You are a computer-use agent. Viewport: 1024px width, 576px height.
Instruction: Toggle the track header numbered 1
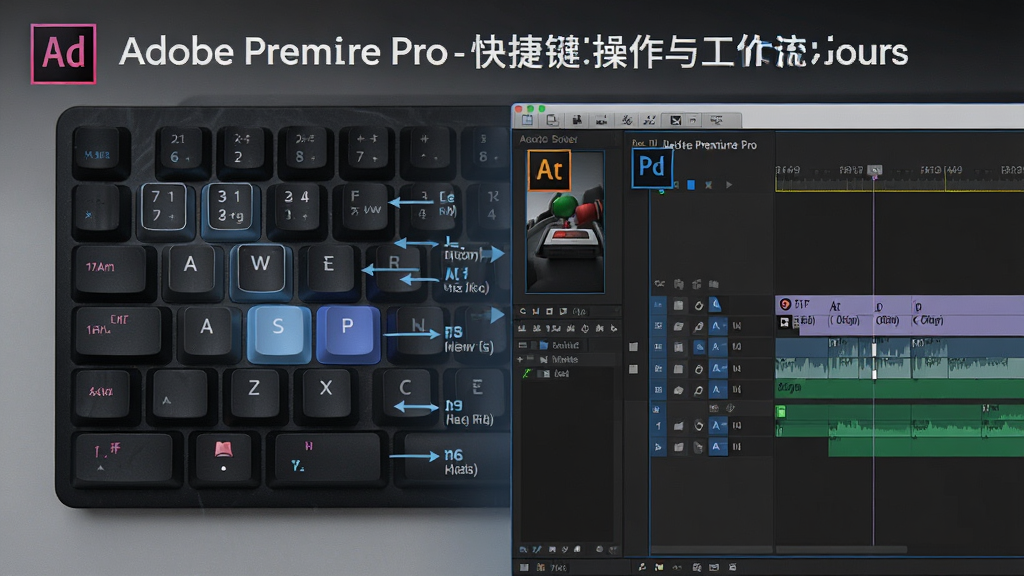(658, 426)
